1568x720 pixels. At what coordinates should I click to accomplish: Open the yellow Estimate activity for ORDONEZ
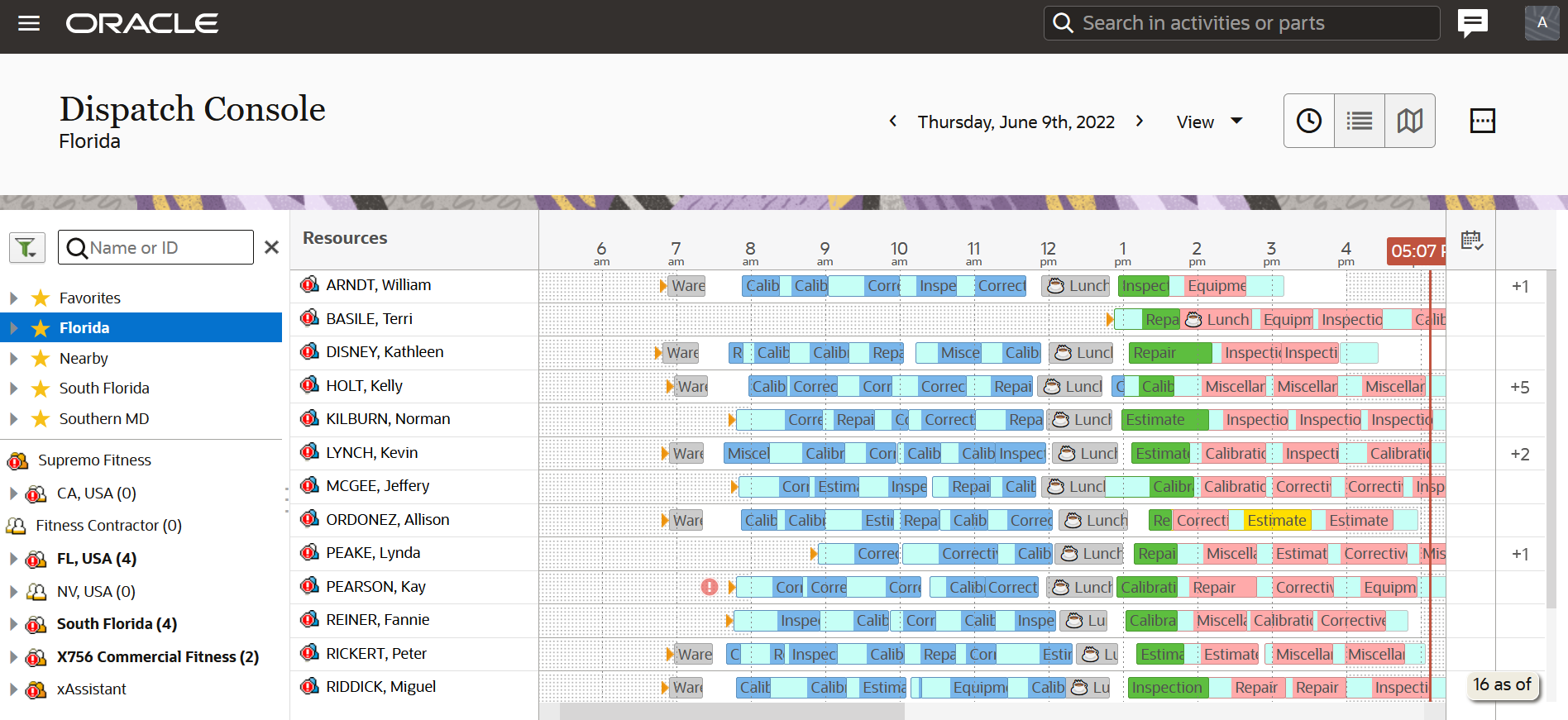(1276, 520)
